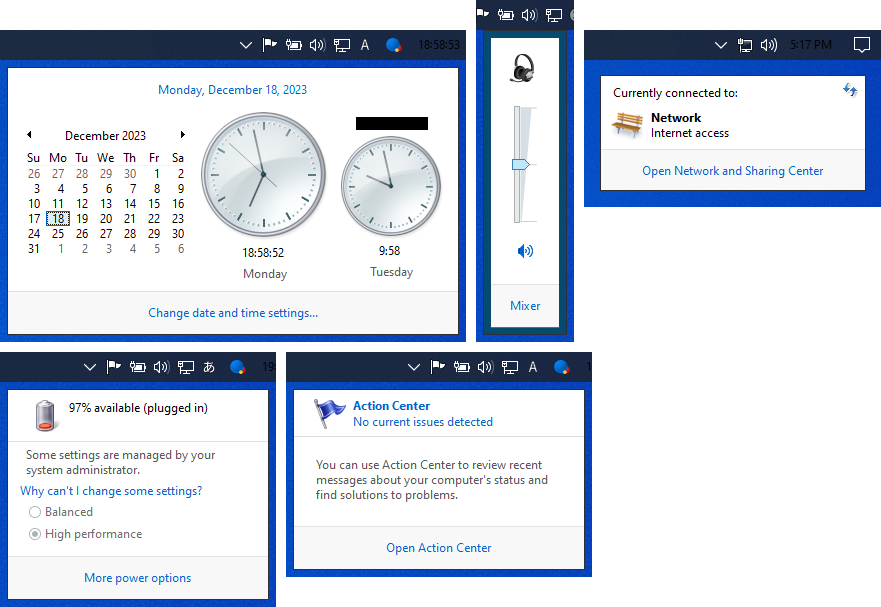Expand hidden tray icons chevron above the calendar
881x607 pixels.
(x=246, y=45)
